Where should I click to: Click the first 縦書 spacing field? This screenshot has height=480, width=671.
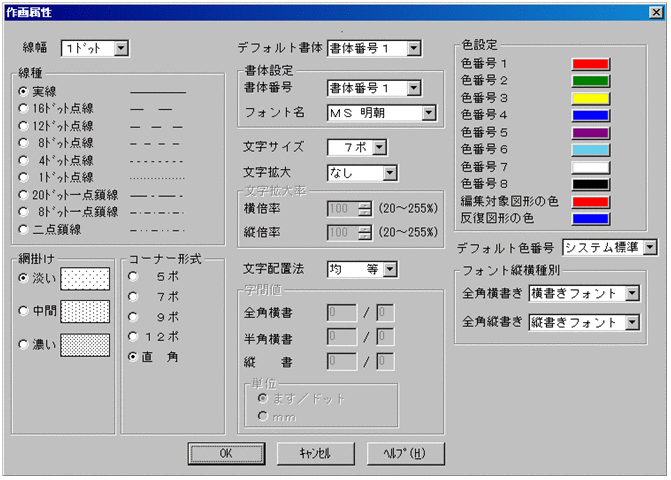[x=342, y=361]
